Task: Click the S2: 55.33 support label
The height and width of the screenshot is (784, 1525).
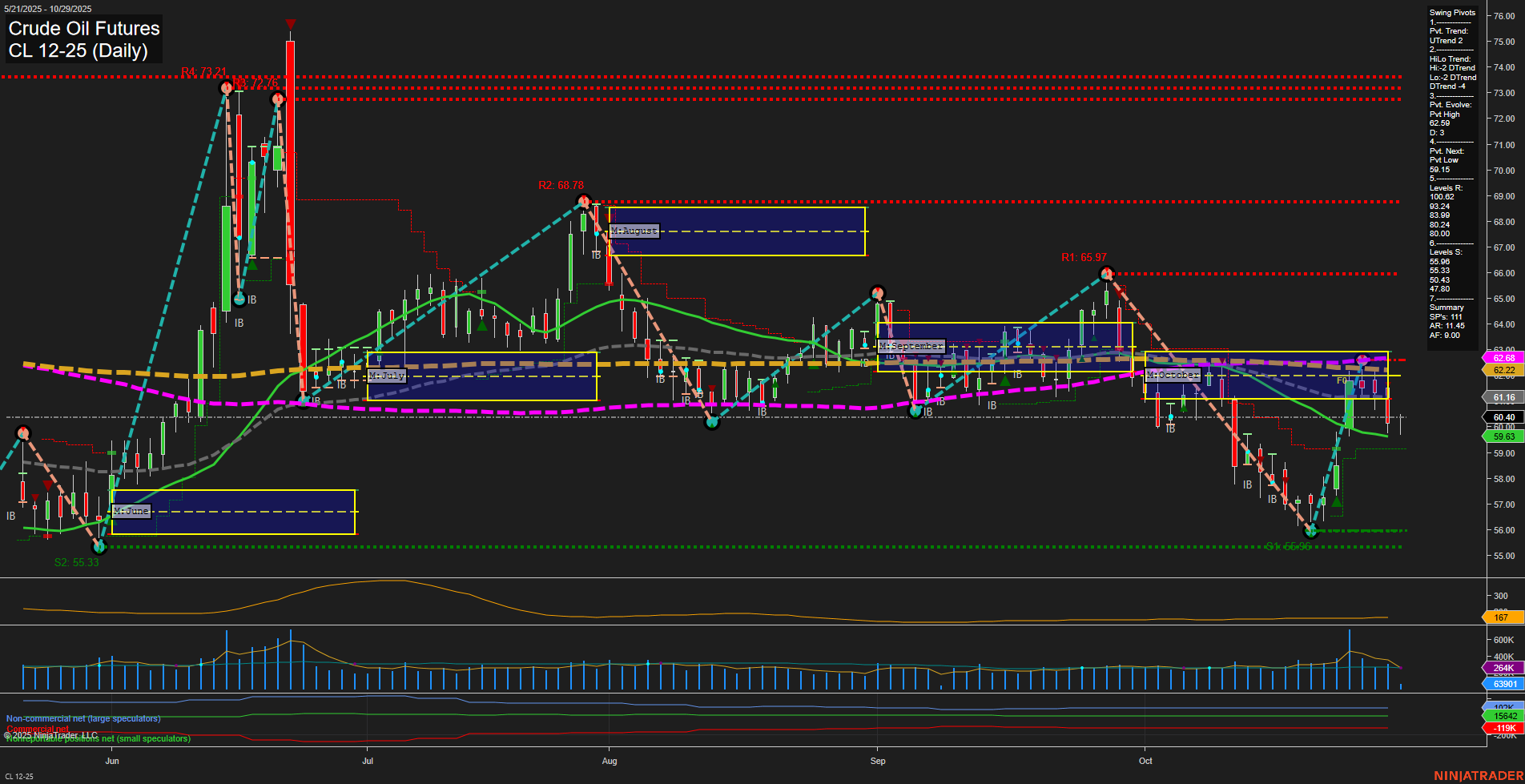Action: 76,563
